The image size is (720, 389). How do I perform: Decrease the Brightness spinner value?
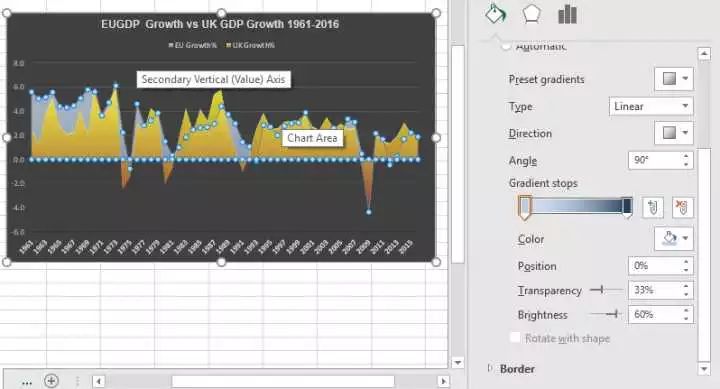pyautogui.click(x=686, y=319)
